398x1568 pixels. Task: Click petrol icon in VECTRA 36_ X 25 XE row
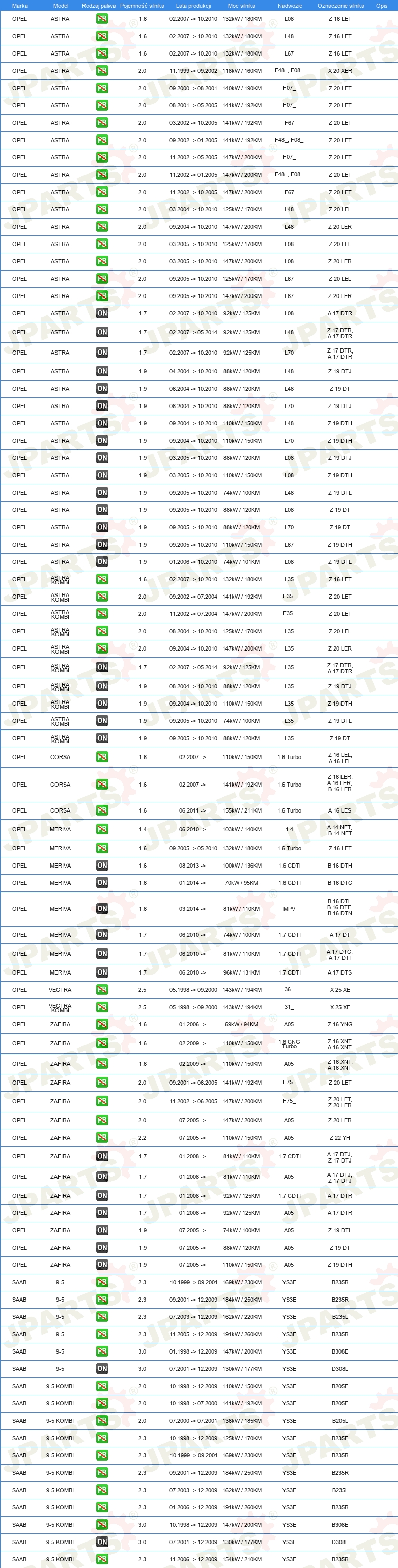pos(102,990)
